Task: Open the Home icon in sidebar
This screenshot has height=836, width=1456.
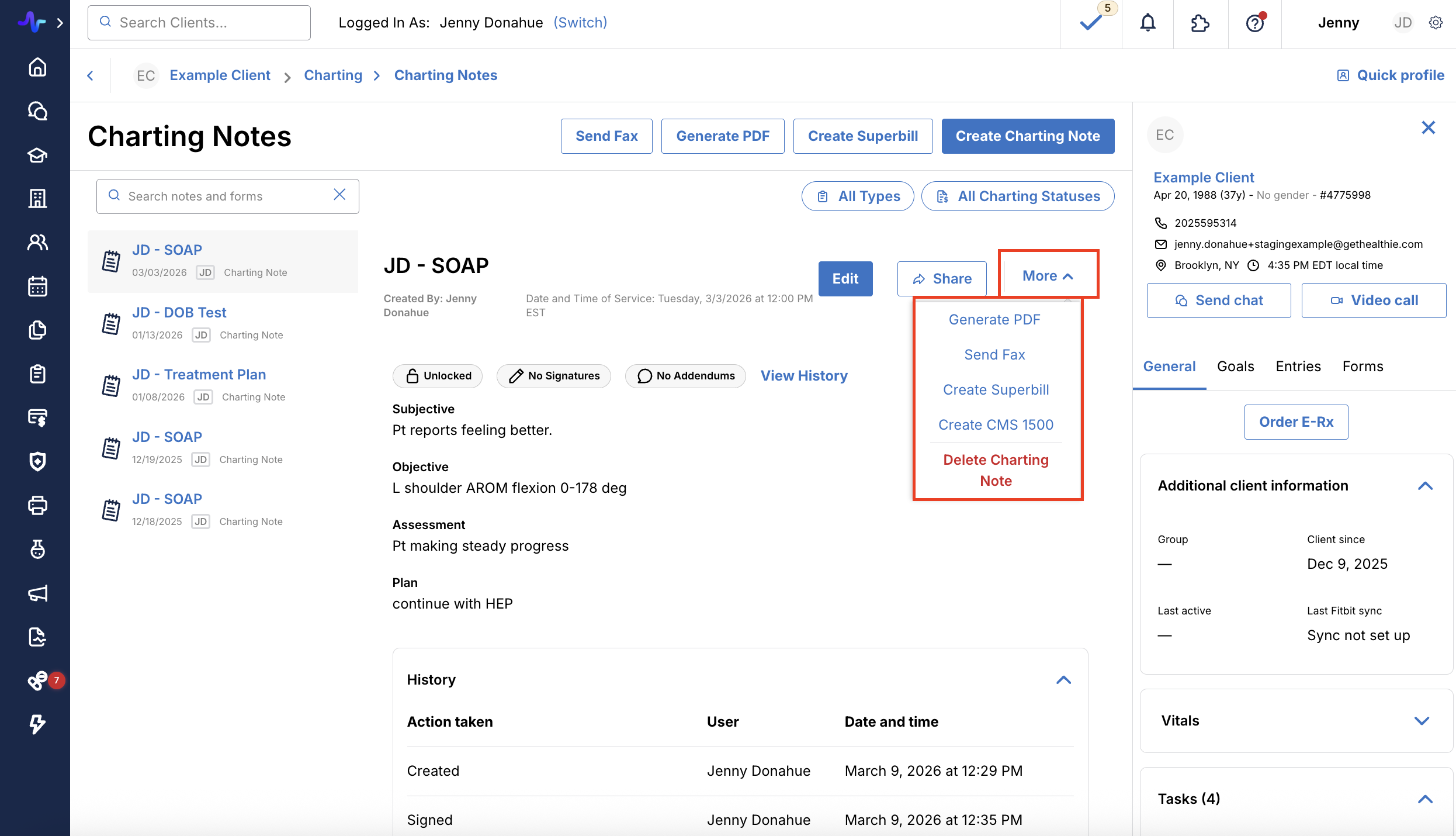Action: 37,67
